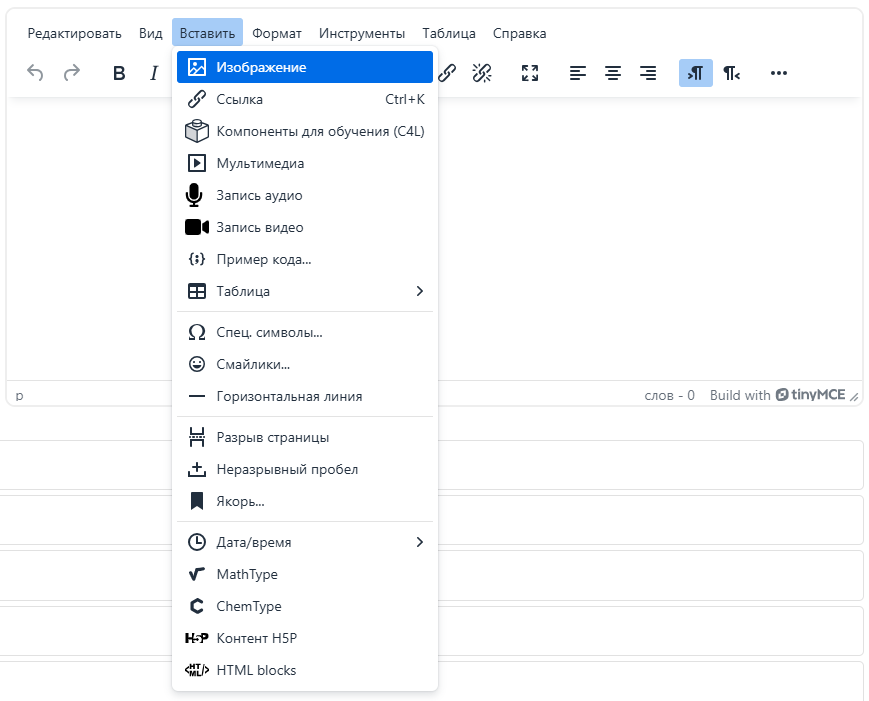Screen dimensions: 869x701
Task: Insert Горизонтальная линия
Action: pyautogui.click(x=305, y=396)
